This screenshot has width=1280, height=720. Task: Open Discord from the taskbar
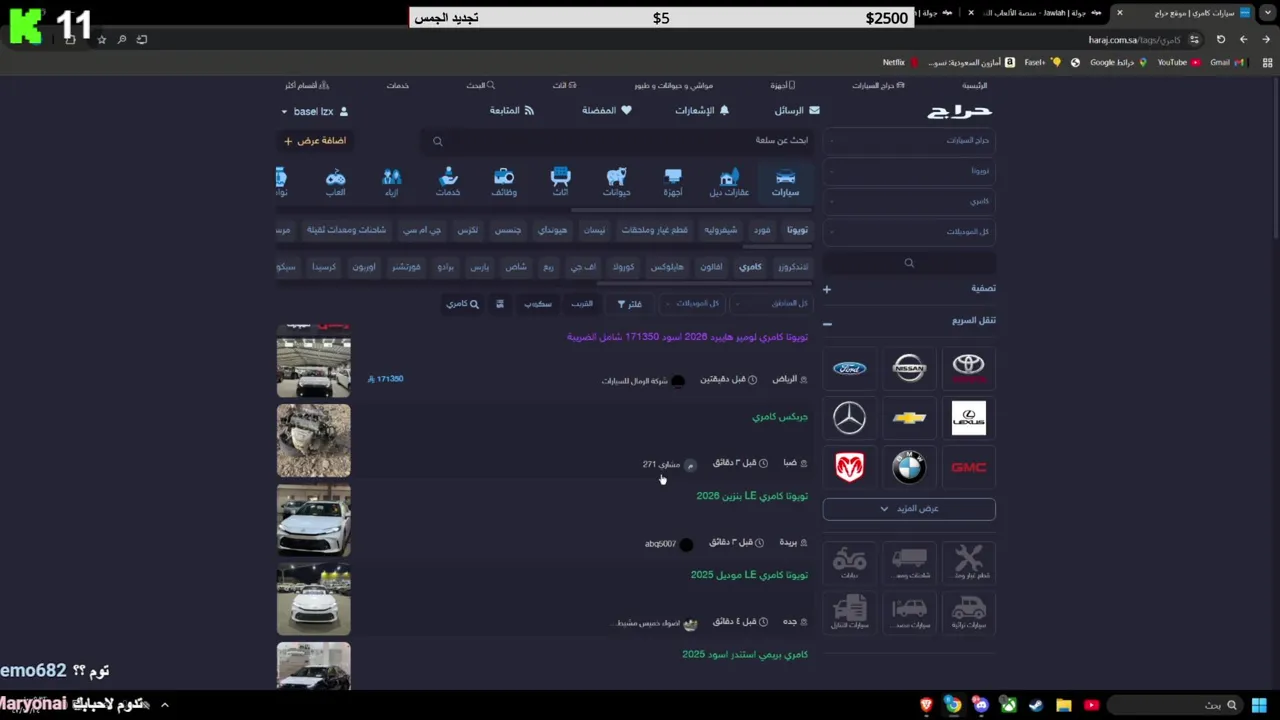(981, 705)
